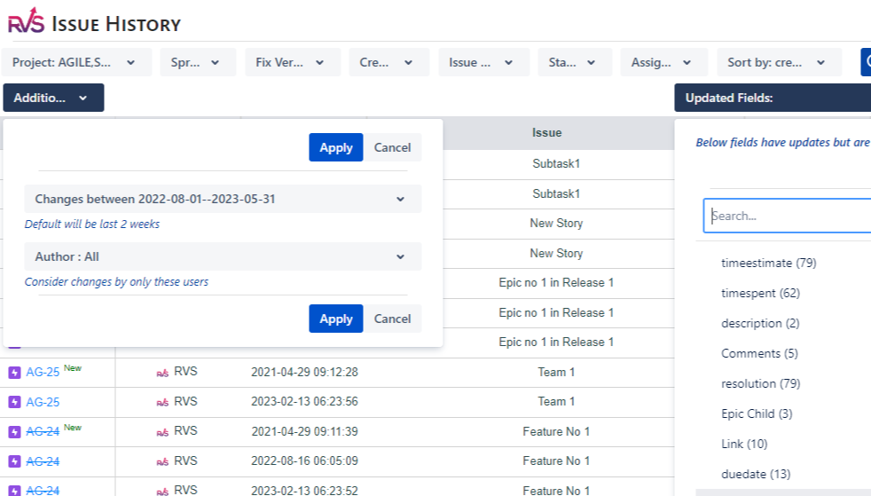Open the Project: AGILE filter dropdown

point(77,62)
